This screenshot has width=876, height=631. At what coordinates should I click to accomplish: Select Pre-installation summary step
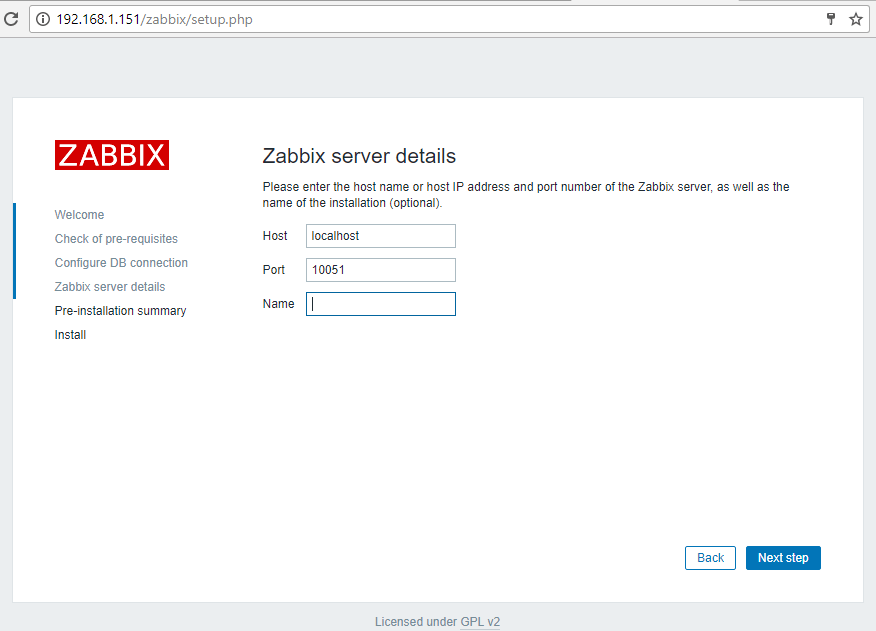(x=121, y=311)
